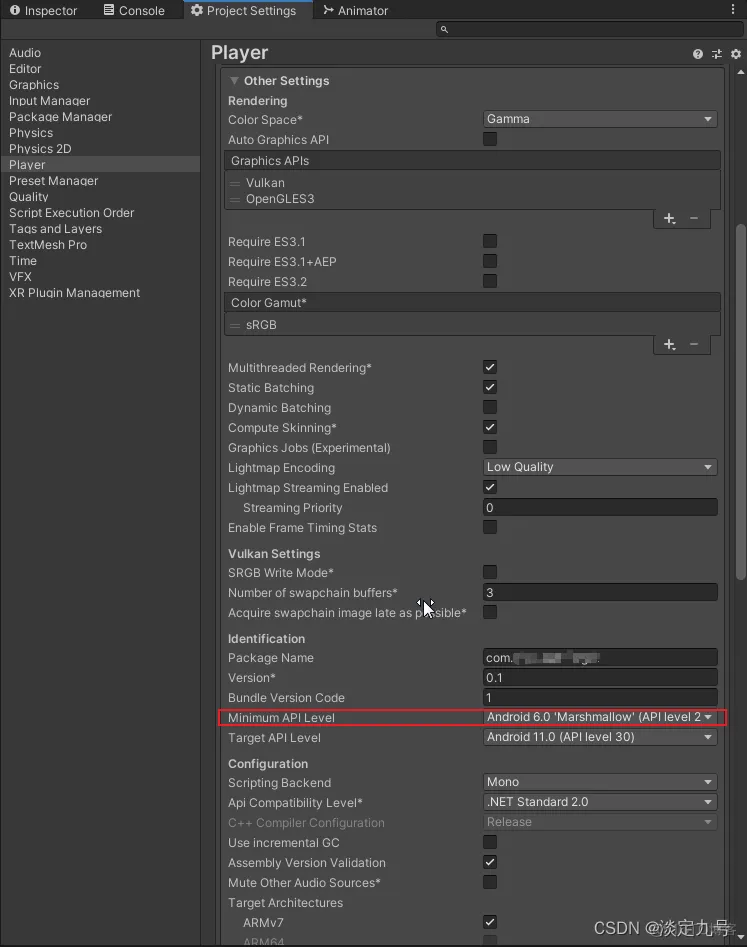The image size is (747, 947).
Task: Enable Graphics Jobs (Experimental) checkbox
Action: [x=490, y=448]
